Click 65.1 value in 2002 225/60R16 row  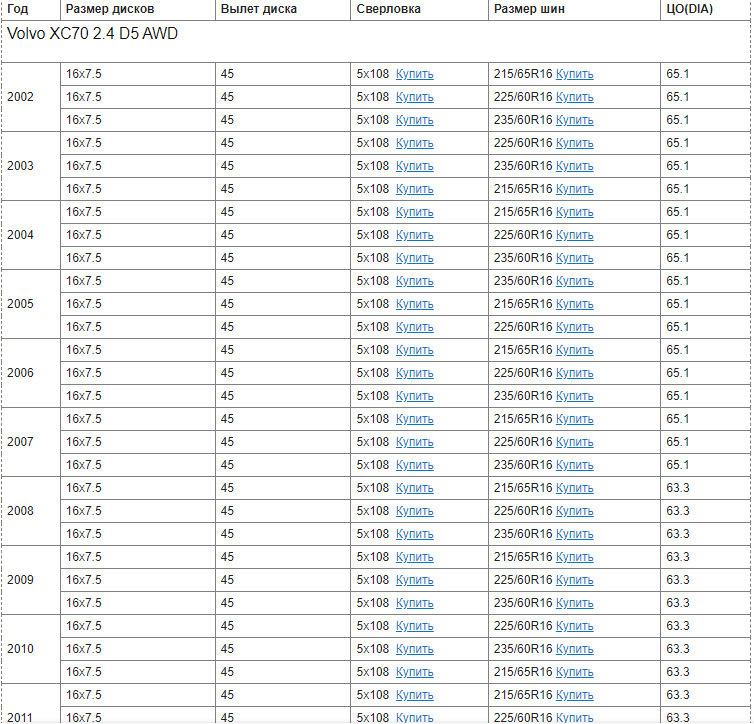pyautogui.click(x=678, y=97)
